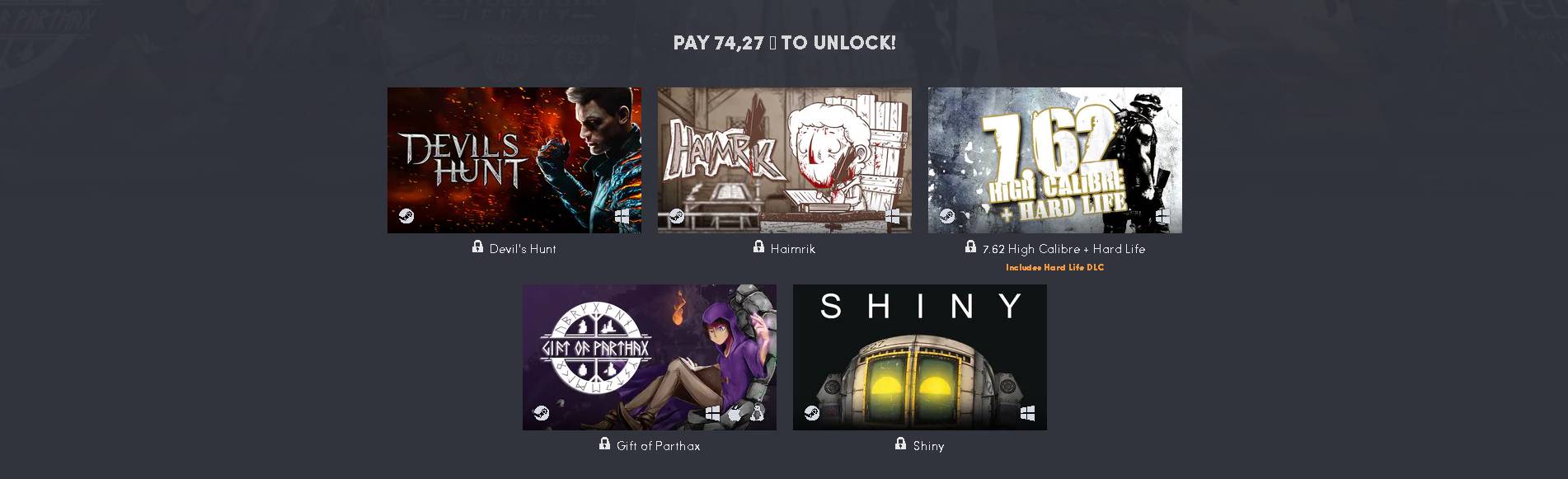Viewport: 1568px width, 479px height.
Task: Click the Steam icon on 7.62 High Calibre
Action: [x=947, y=216]
